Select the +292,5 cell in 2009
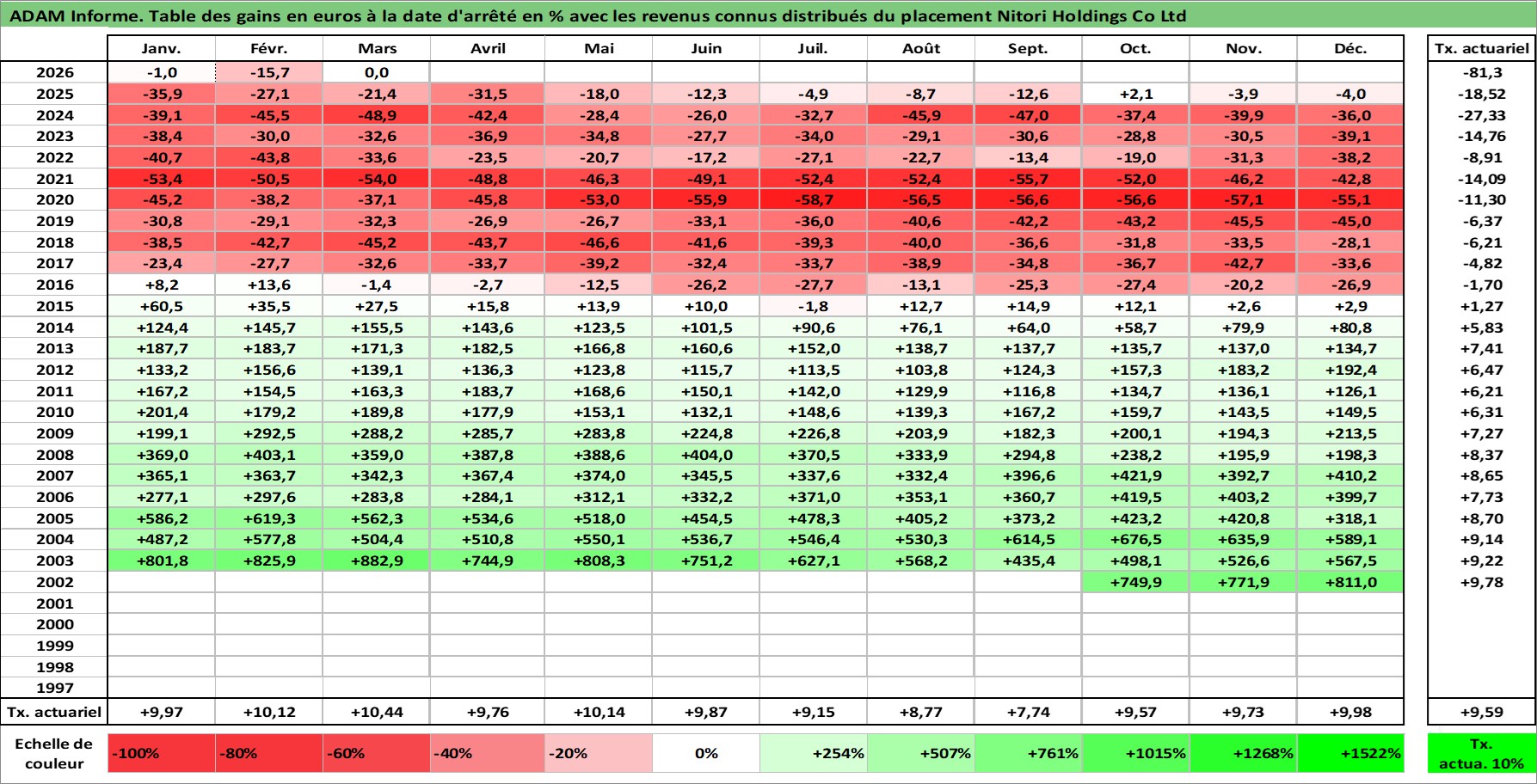This screenshot has width=1537, height=784. (269, 434)
